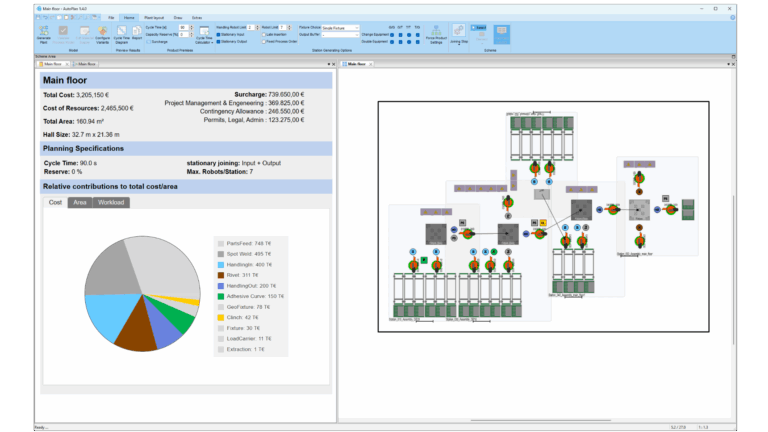
Task: Expand the Output Buffer dropdown
Action: [x=357, y=35]
